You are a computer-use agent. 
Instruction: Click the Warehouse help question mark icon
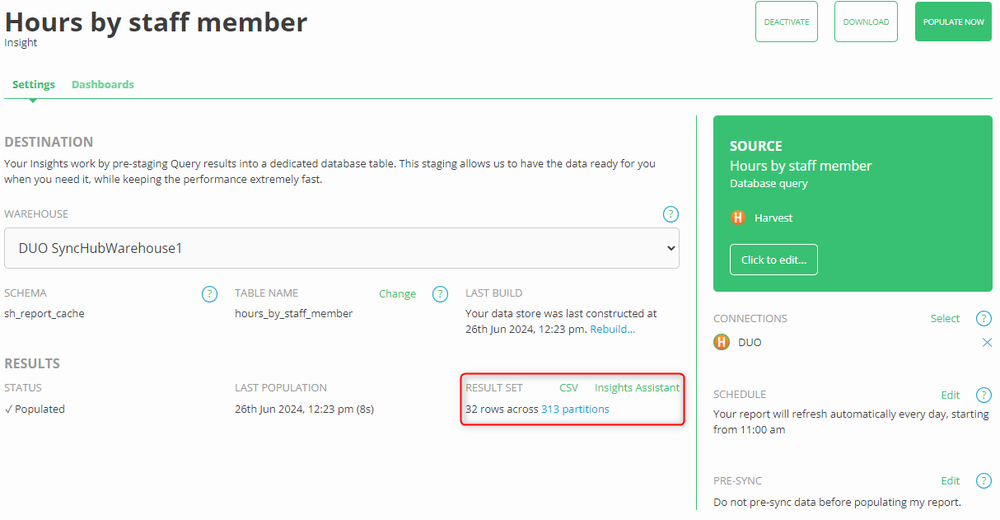pyautogui.click(x=671, y=214)
